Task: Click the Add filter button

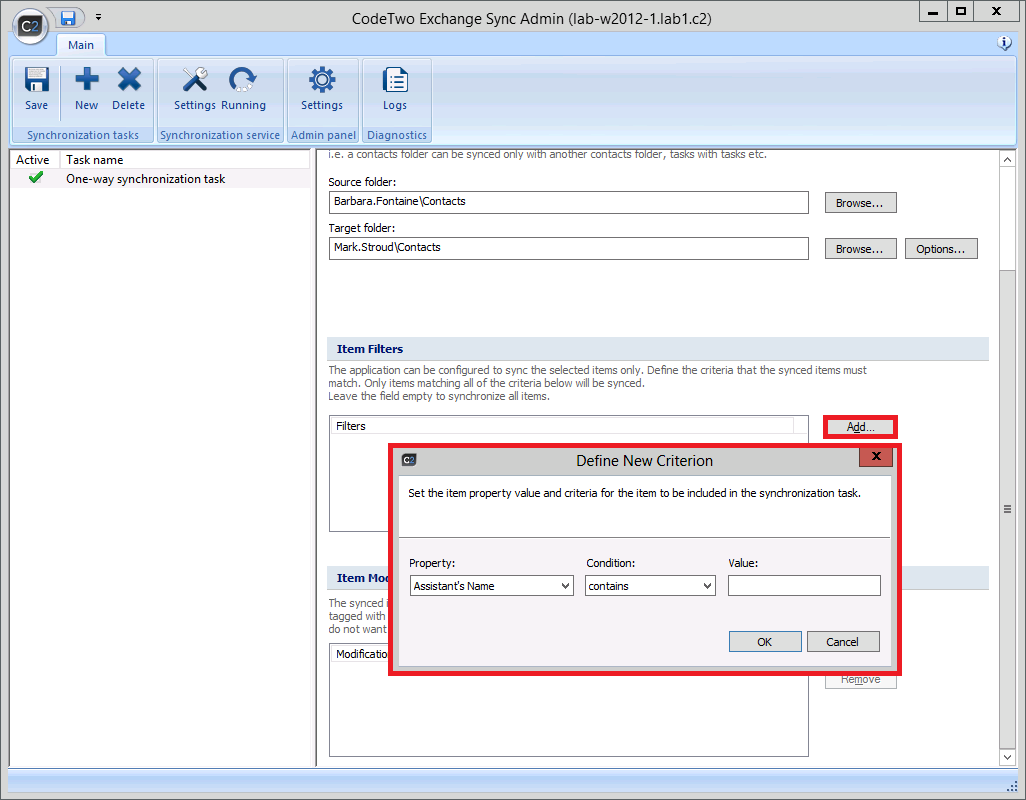Action: tap(860, 427)
